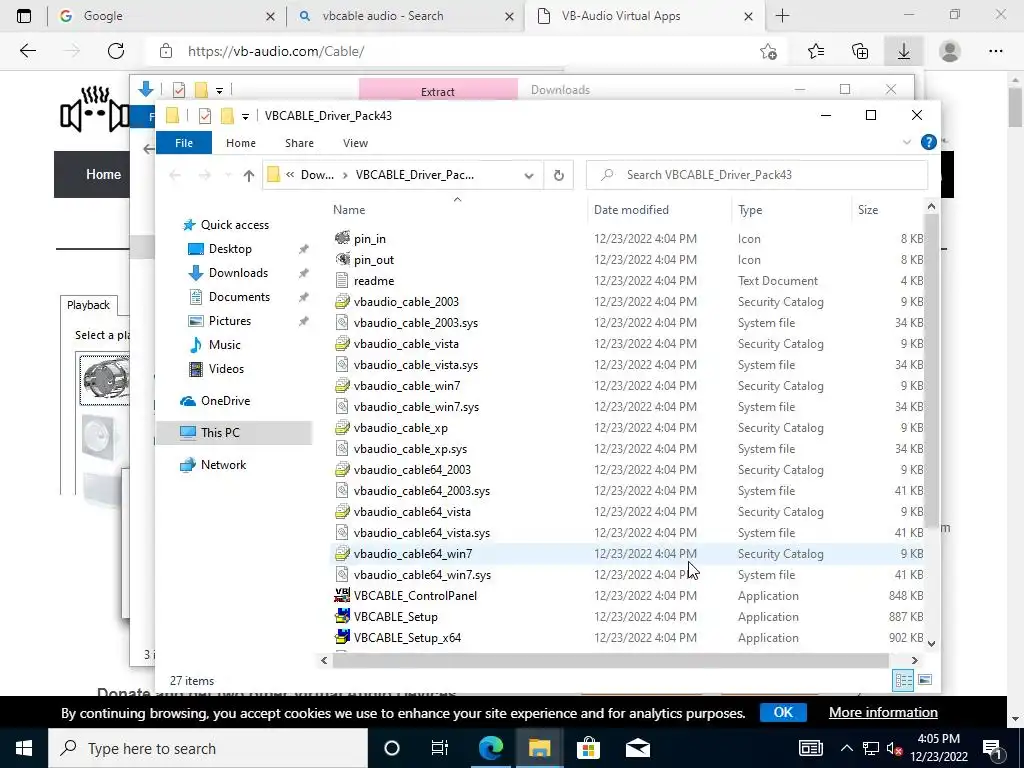Open Edge browser downloads icon
Viewport: 1024px width, 768px height.
coord(903,51)
